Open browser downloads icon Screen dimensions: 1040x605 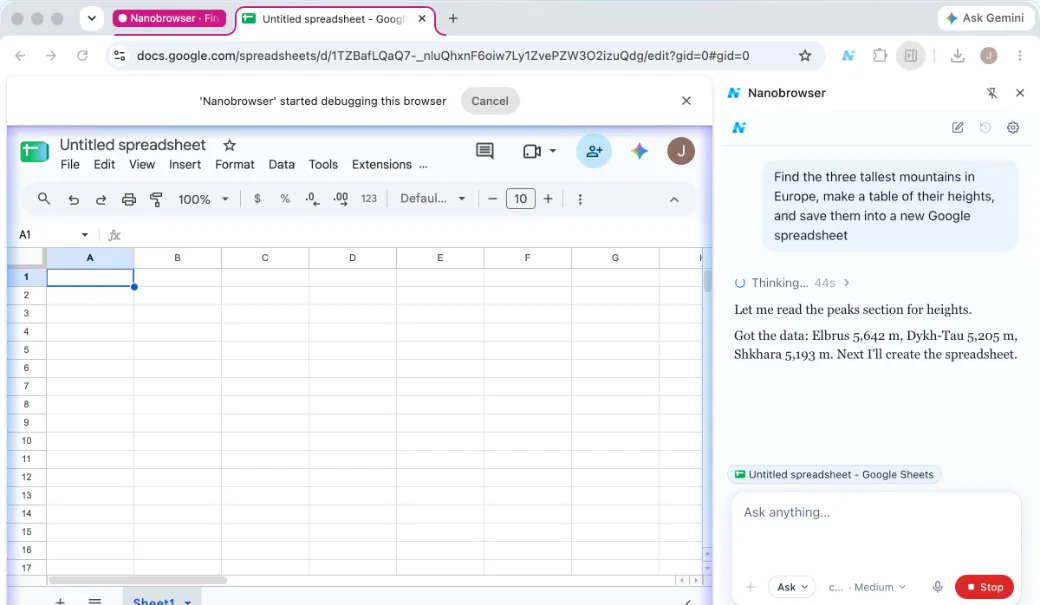pos(957,56)
